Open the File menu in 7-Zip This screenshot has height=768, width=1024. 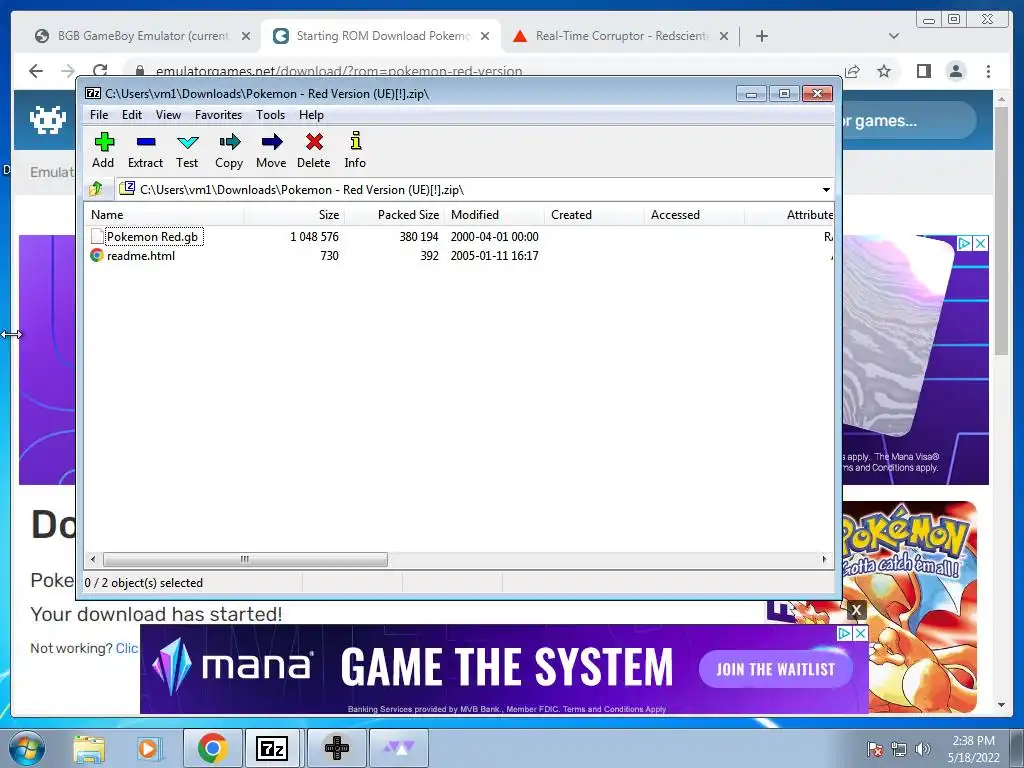click(x=99, y=115)
